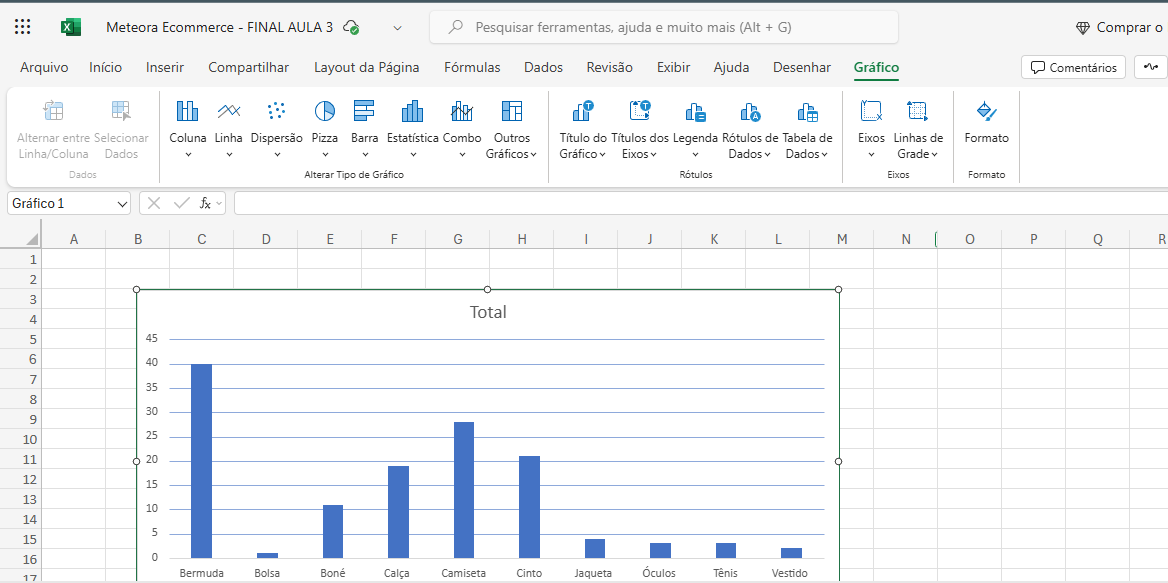Open the Name Box dropdown showing Gráfico 1
Screen dimensions: 1168x583
123,203
